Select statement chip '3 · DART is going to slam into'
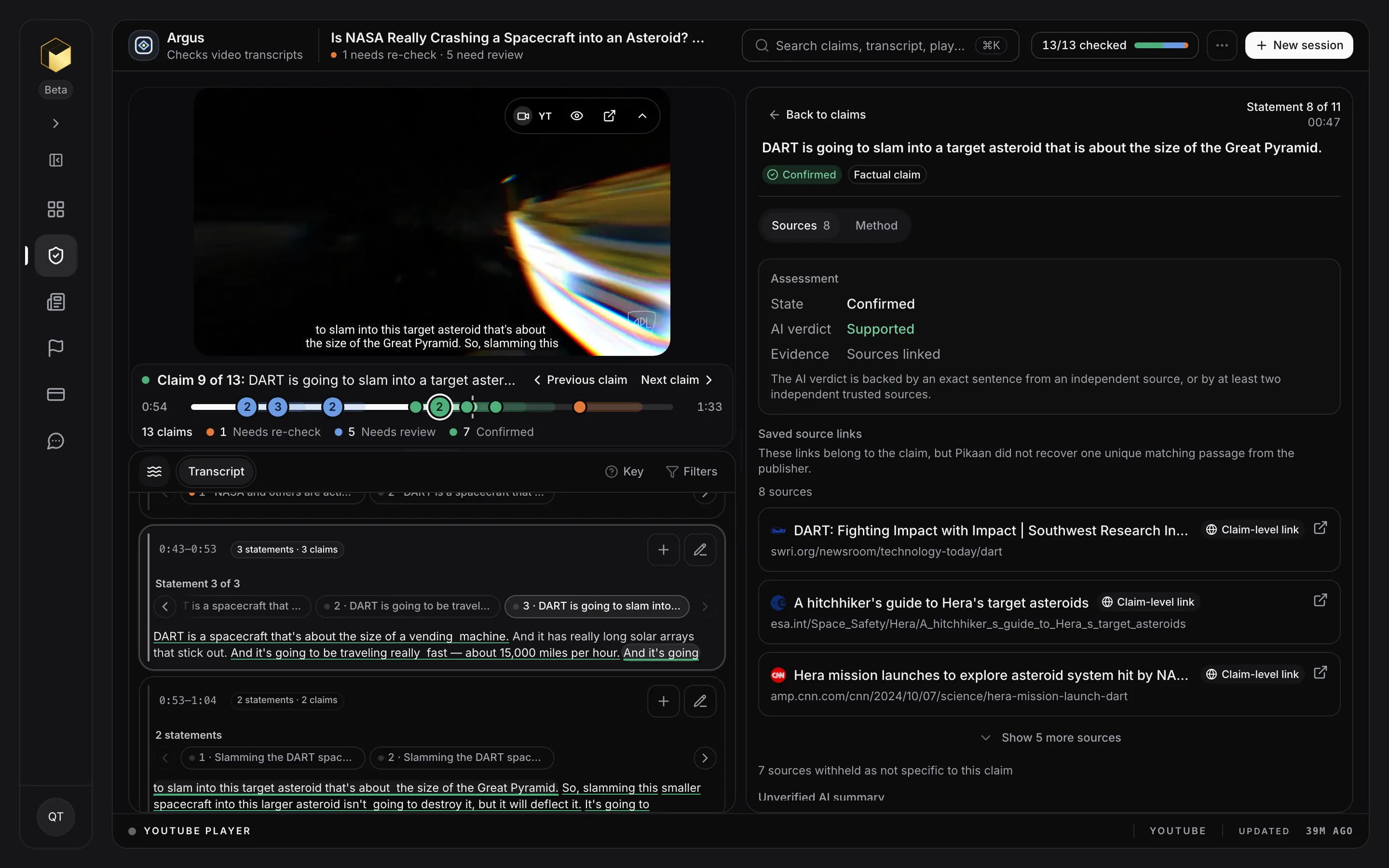This screenshot has width=1389, height=868. (x=597, y=606)
